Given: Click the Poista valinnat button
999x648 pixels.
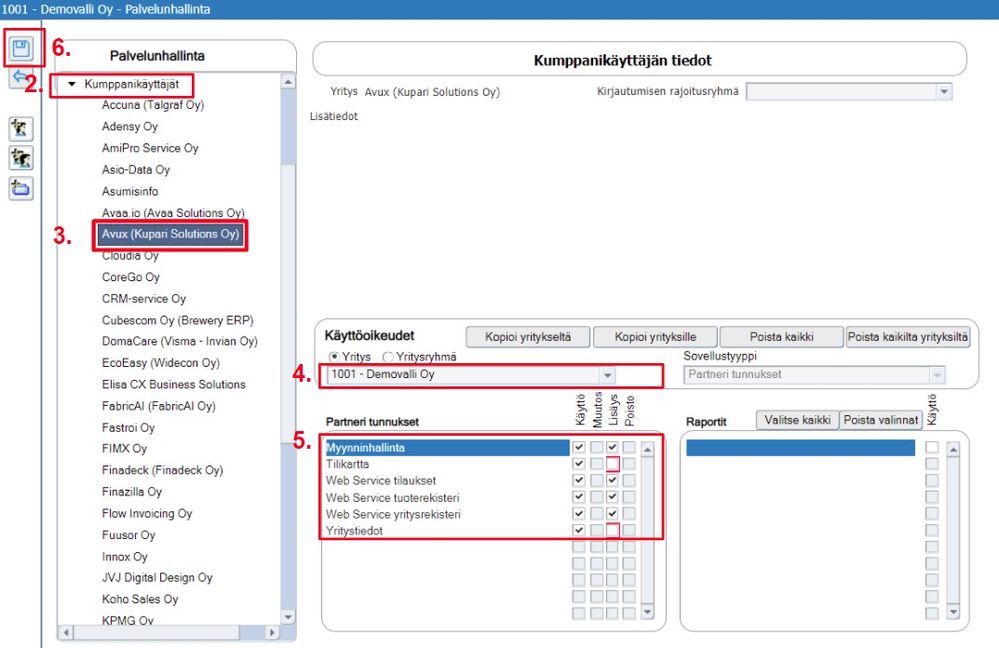Looking at the screenshot, I should [x=880, y=420].
